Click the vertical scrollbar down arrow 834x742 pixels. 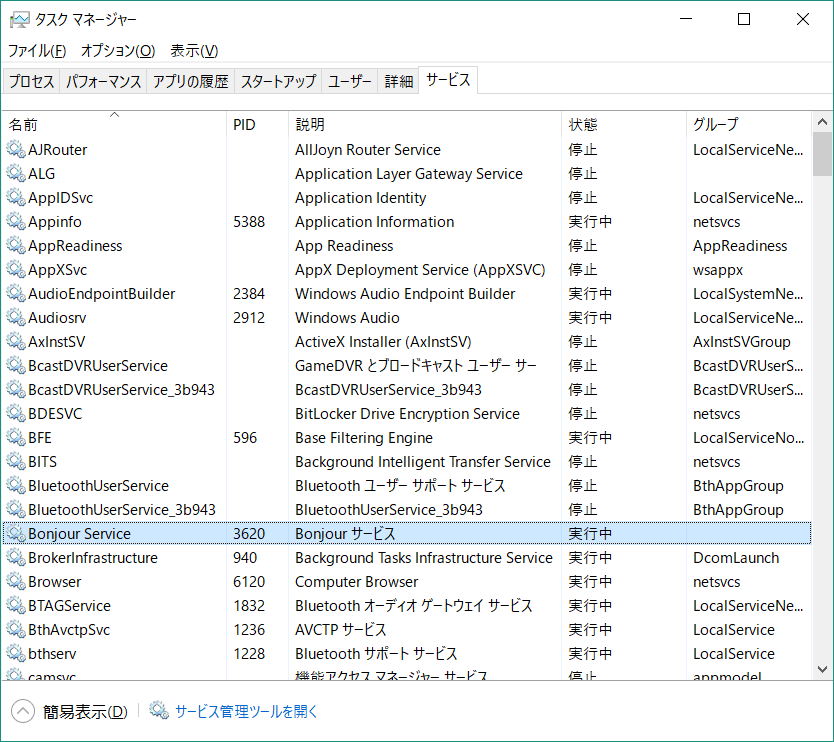(x=823, y=671)
